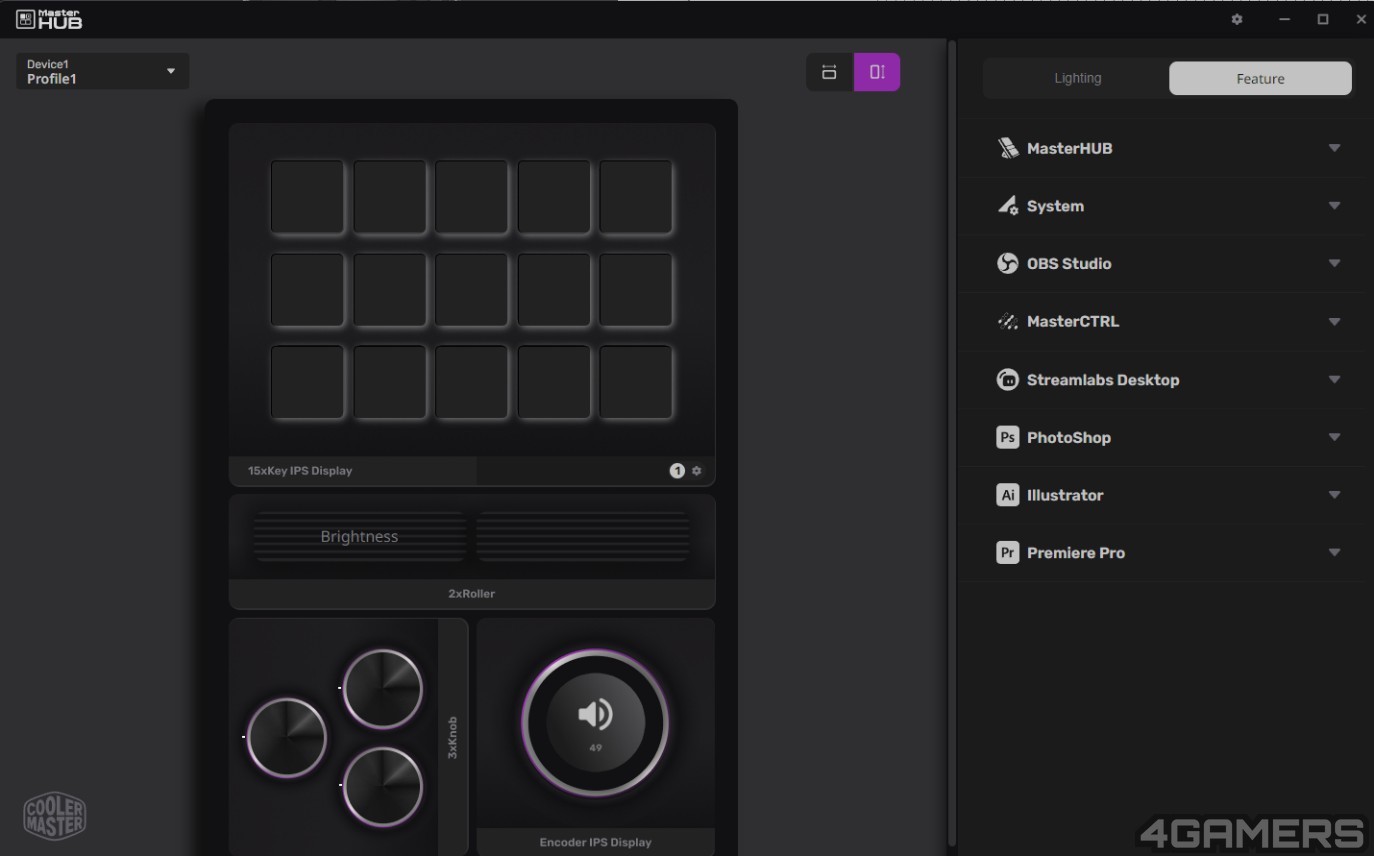Select the Premiere Pro feature label

(1076, 552)
